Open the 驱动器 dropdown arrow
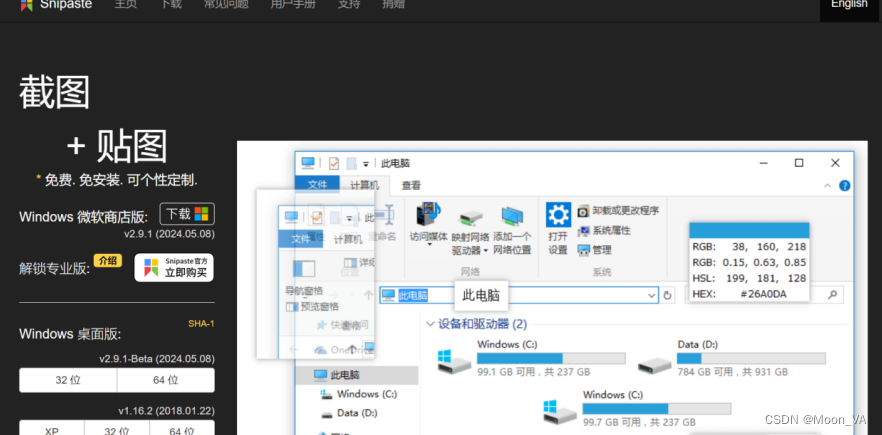Image resolution: width=882 pixels, height=435 pixels. coord(486,250)
